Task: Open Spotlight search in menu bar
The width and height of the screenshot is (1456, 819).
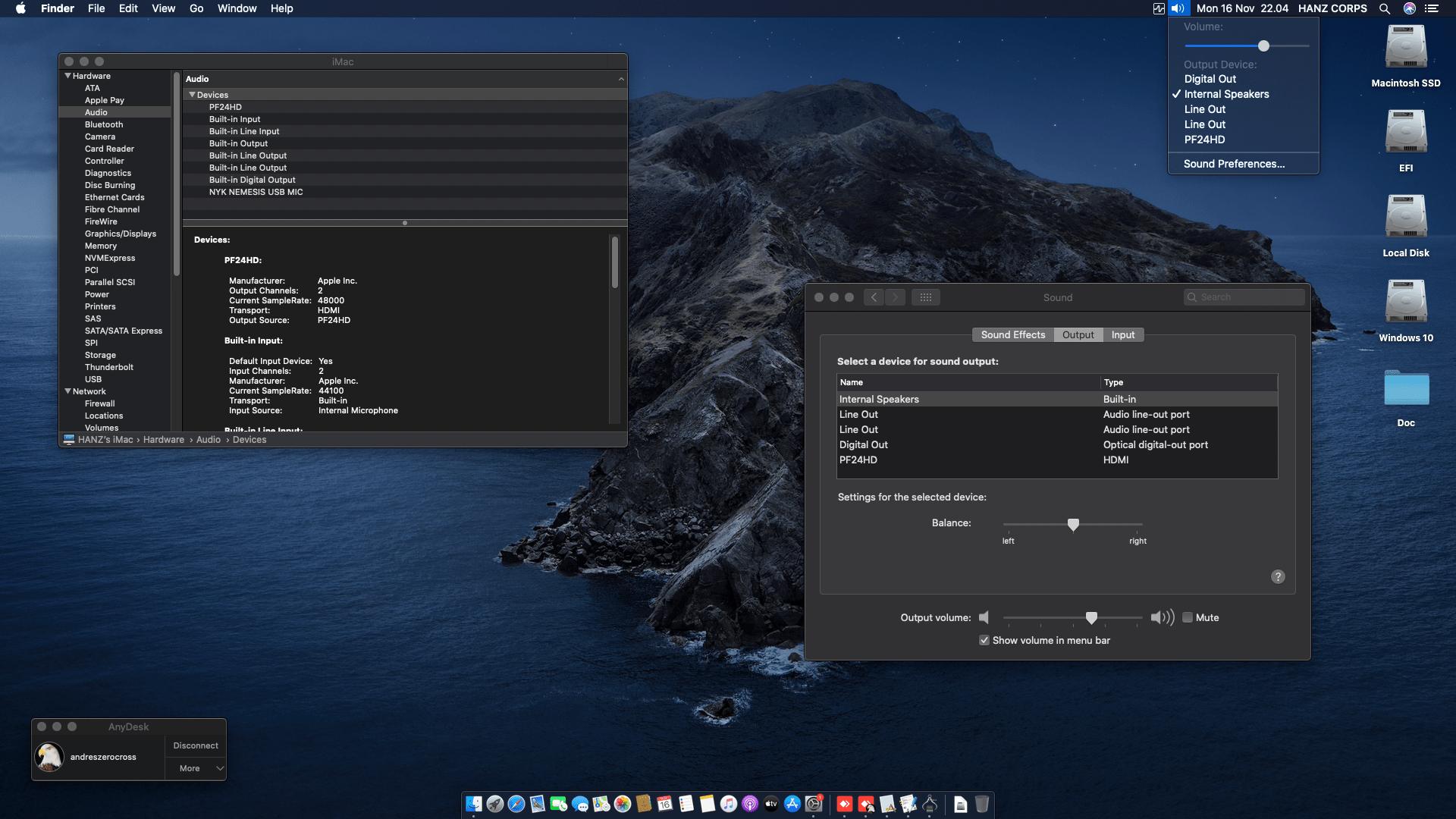Action: (1385, 8)
